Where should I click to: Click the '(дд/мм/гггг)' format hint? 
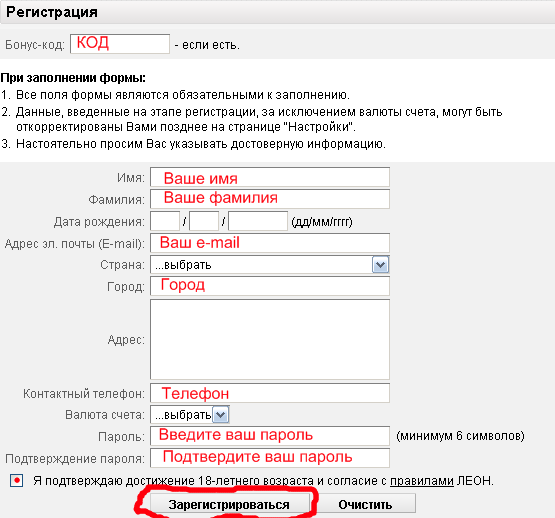pos(322,222)
